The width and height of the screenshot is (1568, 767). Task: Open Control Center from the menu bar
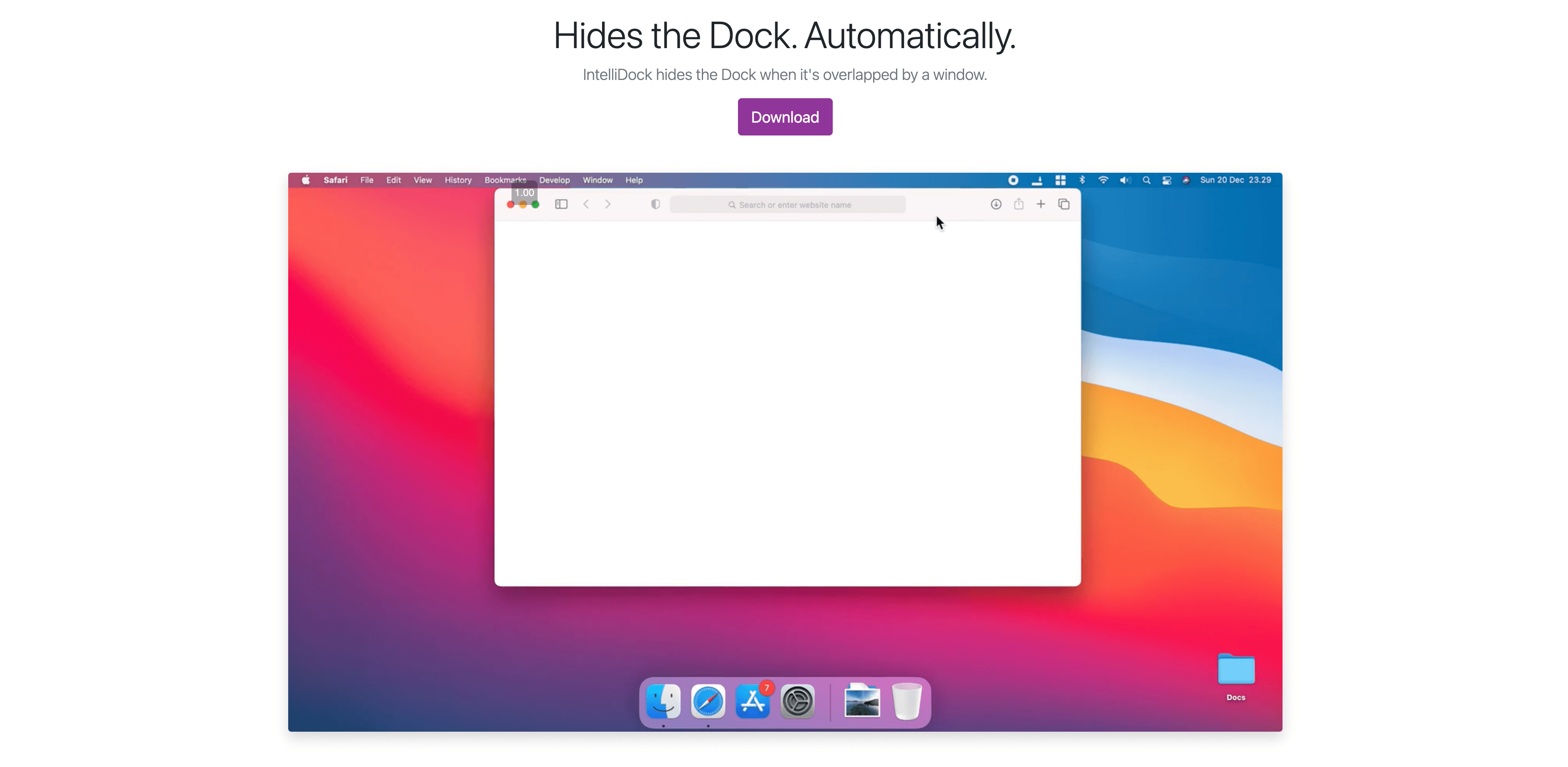(1167, 180)
